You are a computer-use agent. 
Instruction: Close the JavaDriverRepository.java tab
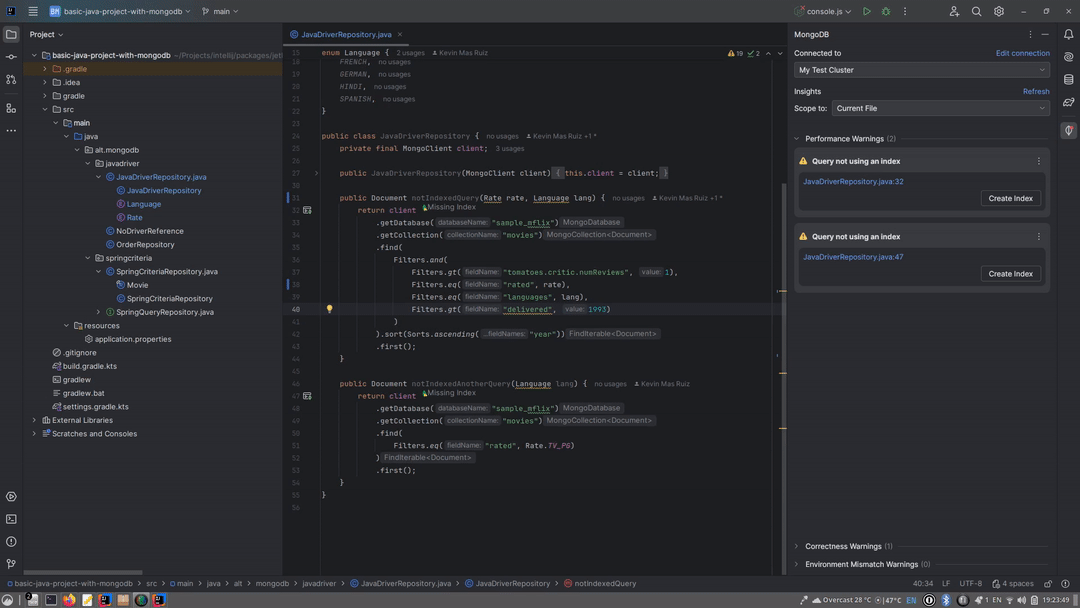pos(399,34)
